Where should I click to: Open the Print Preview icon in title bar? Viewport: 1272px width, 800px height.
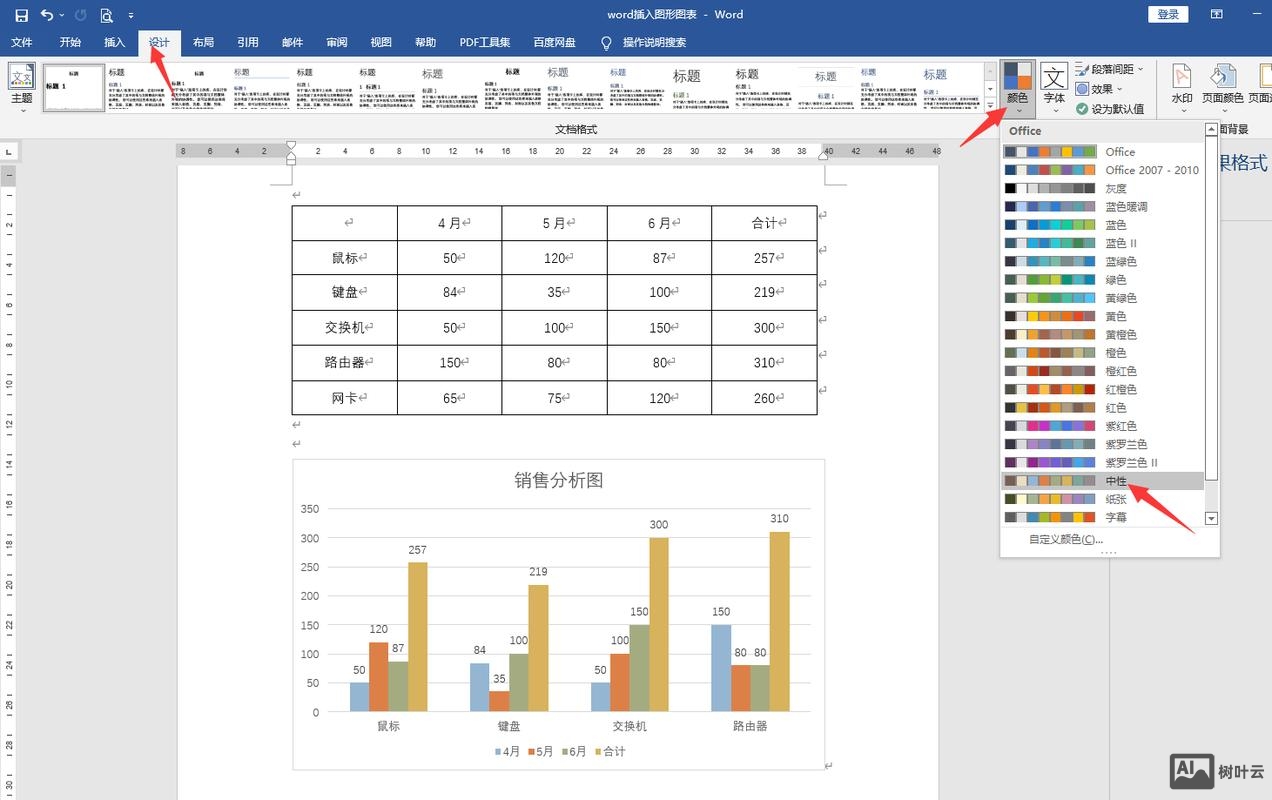click(x=106, y=15)
